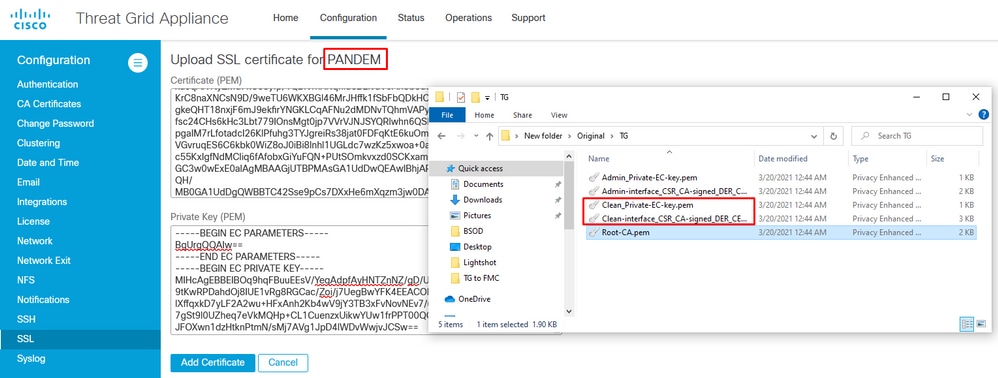Open Explorer Home ribbon tab
The width and height of the screenshot is (998, 378).
click(x=484, y=115)
